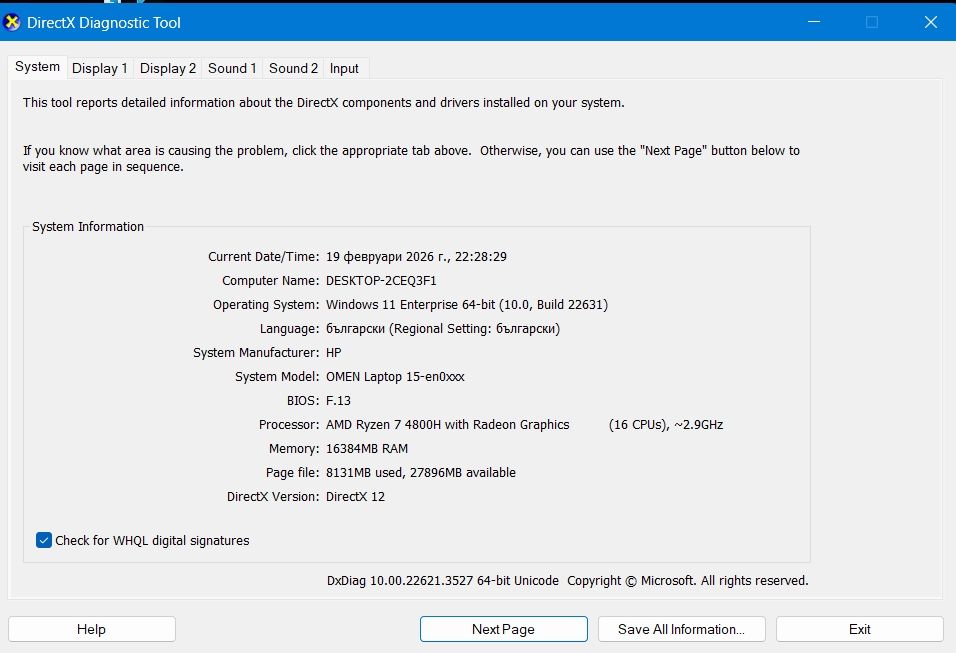Click the DirectX Diagnostic Tool title text
Screen dimensions: 956x653
(x=105, y=22)
